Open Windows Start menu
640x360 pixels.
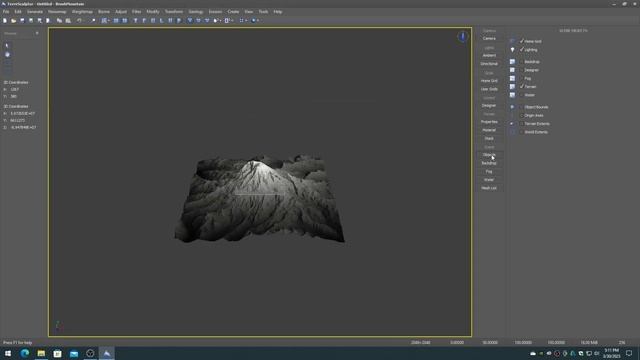point(8,353)
